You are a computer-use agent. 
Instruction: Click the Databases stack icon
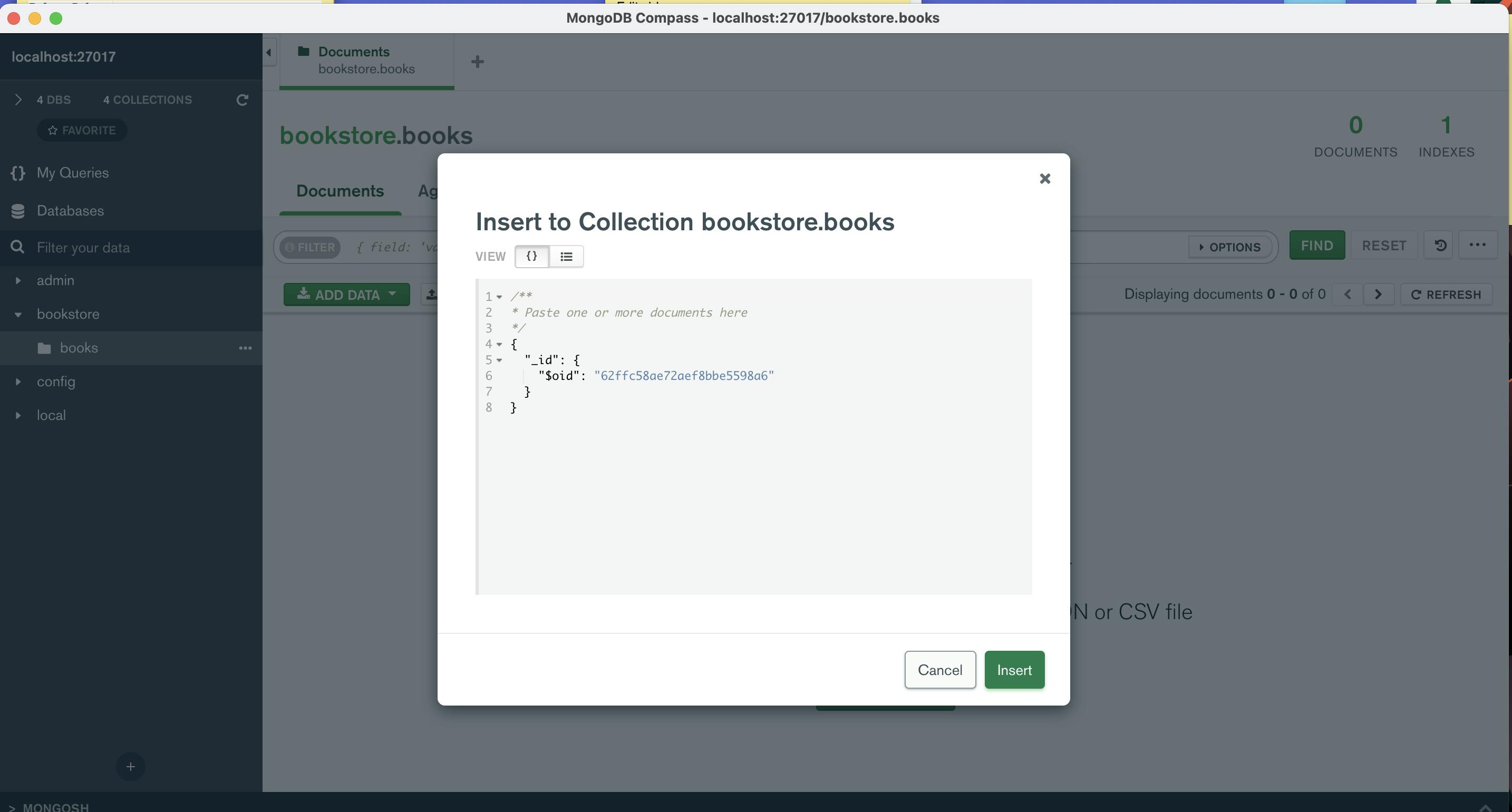pyautogui.click(x=17, y=211)
